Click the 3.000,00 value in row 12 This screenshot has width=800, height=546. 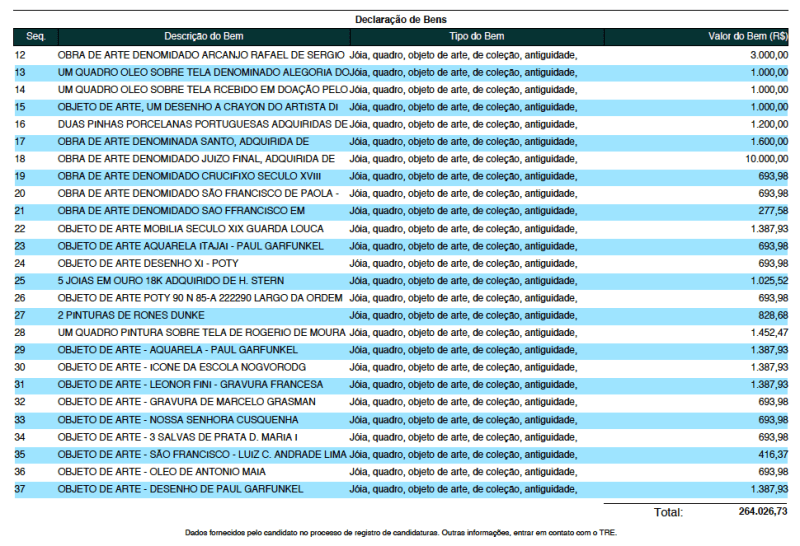768,55
